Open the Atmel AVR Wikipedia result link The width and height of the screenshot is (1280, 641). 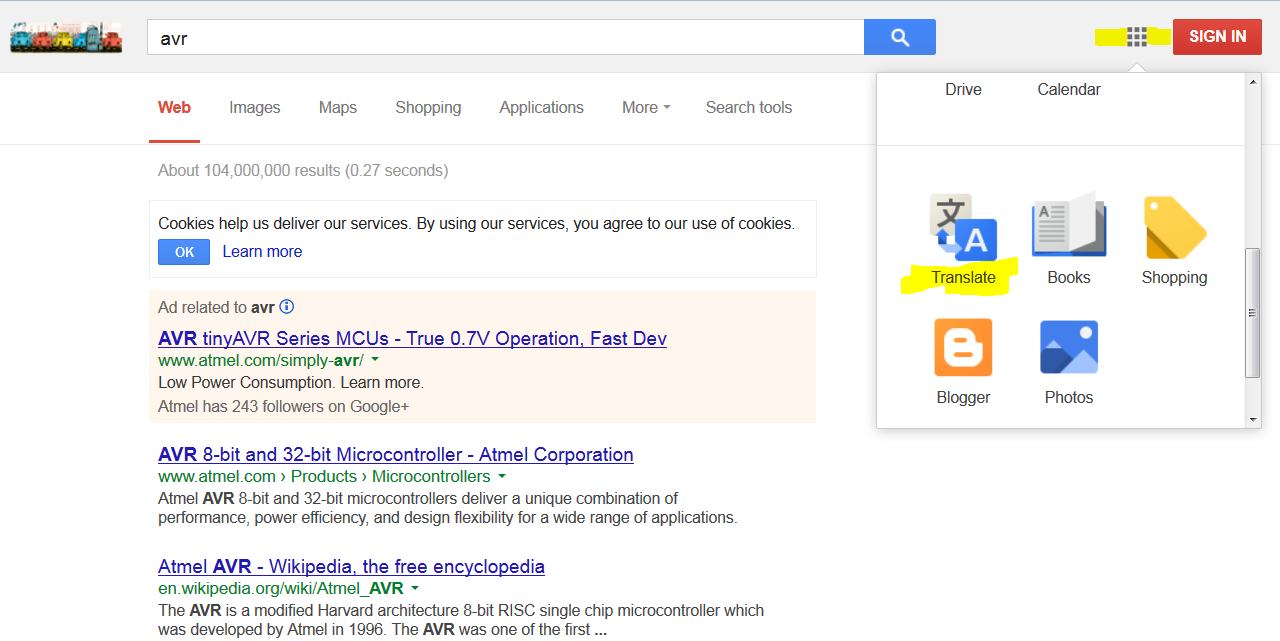tap(351, 566)
